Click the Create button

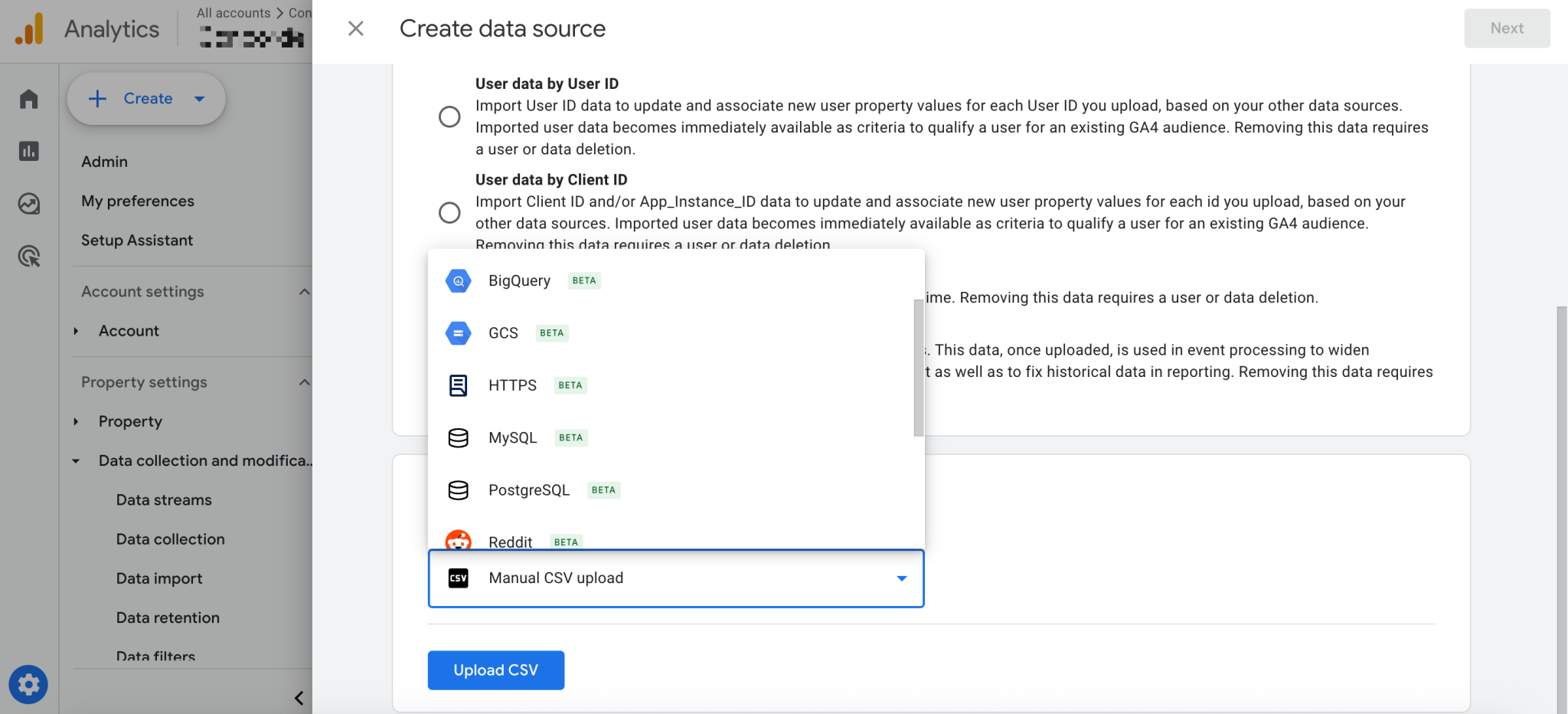coord(146,99)
